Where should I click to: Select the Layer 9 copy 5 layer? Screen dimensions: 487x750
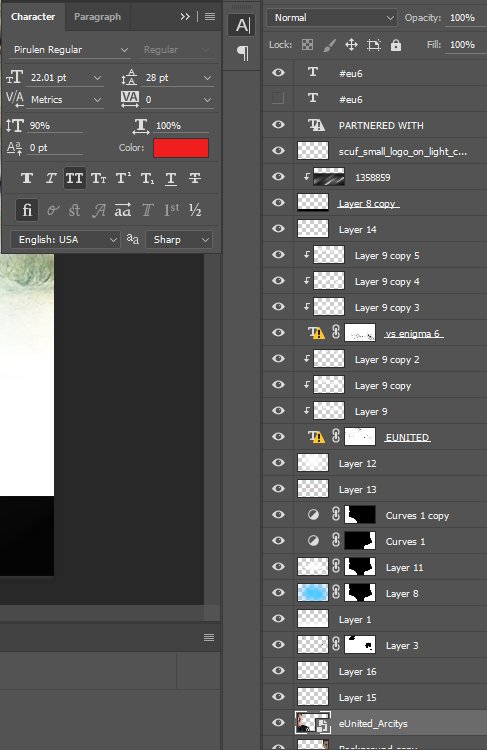point(375,255)
